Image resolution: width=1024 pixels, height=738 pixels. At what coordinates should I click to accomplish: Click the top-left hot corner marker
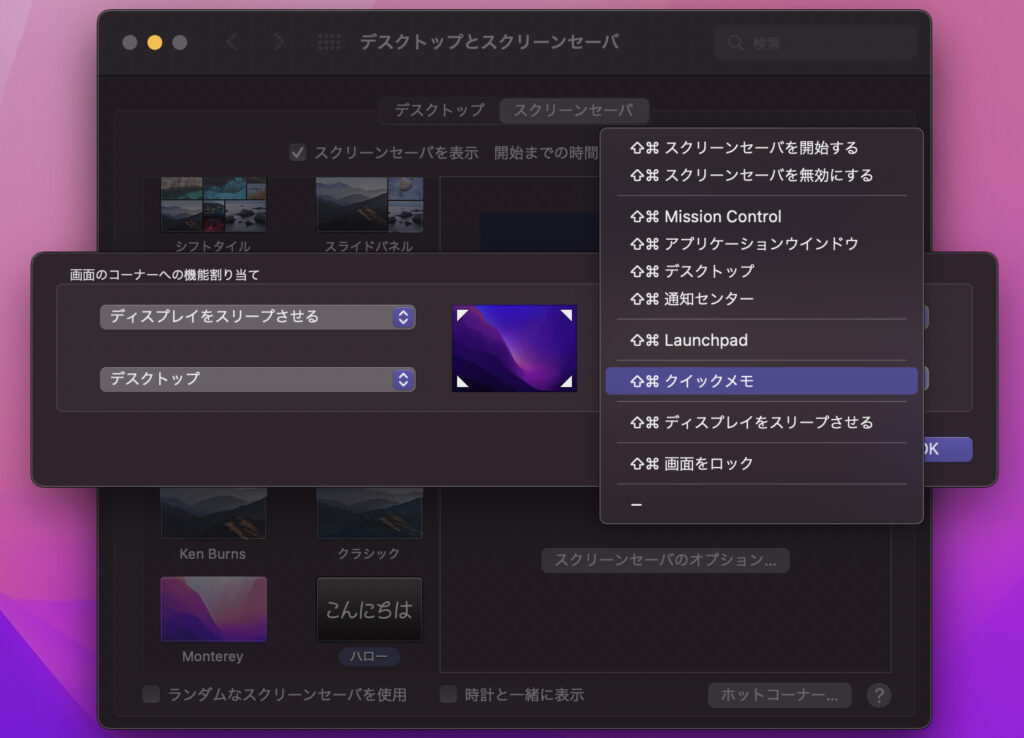click(462, 315)
